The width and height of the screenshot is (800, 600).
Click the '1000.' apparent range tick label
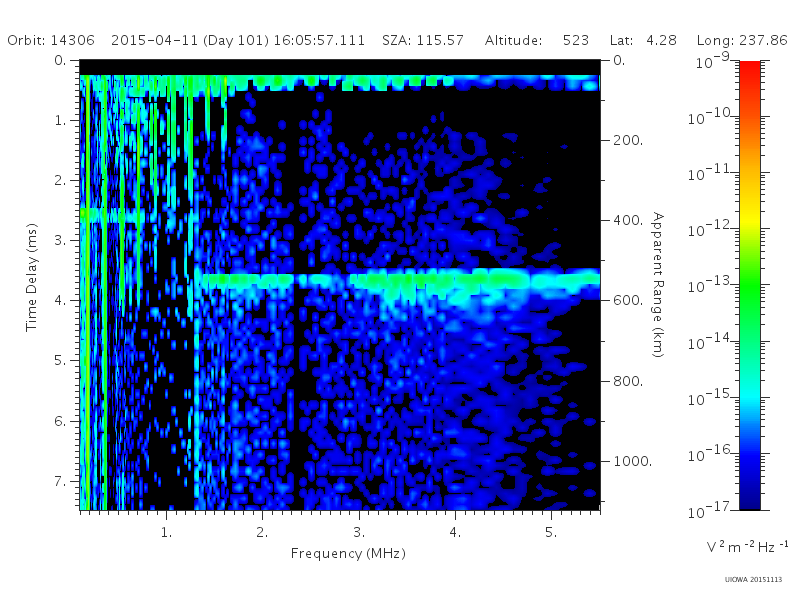click(633, 461)
